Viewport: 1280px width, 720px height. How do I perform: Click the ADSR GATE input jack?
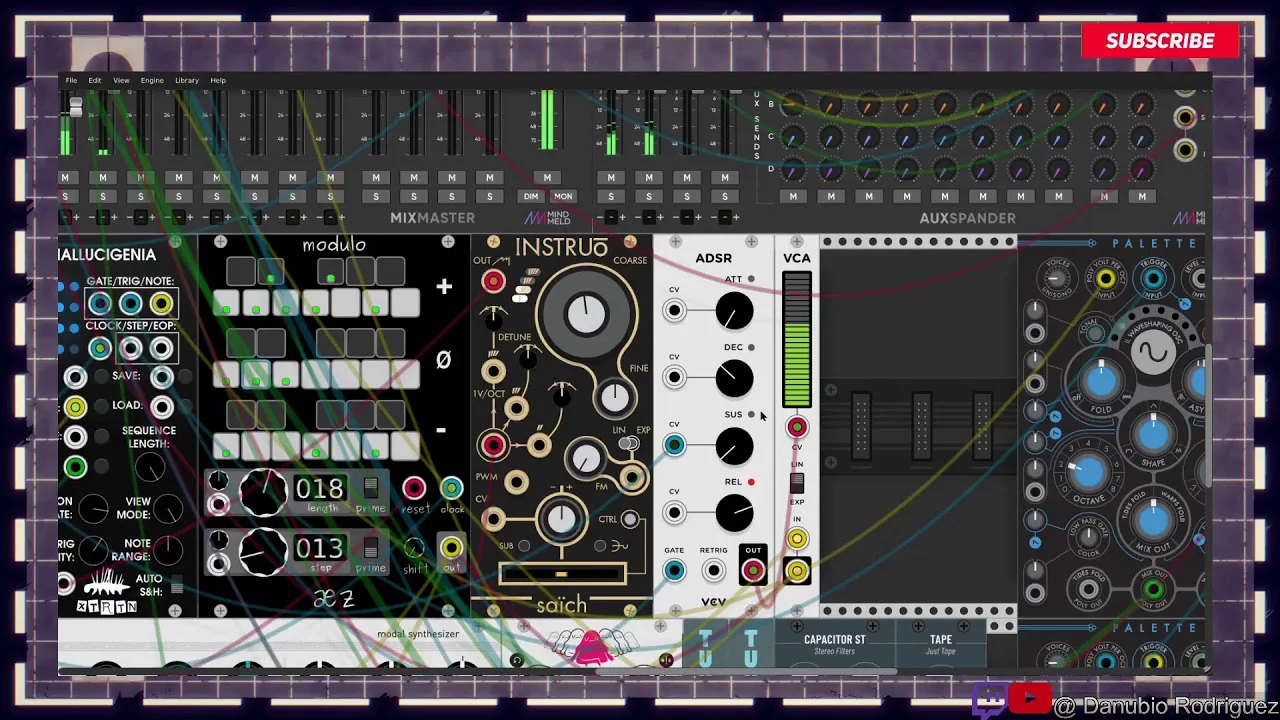tap(674, 571)
